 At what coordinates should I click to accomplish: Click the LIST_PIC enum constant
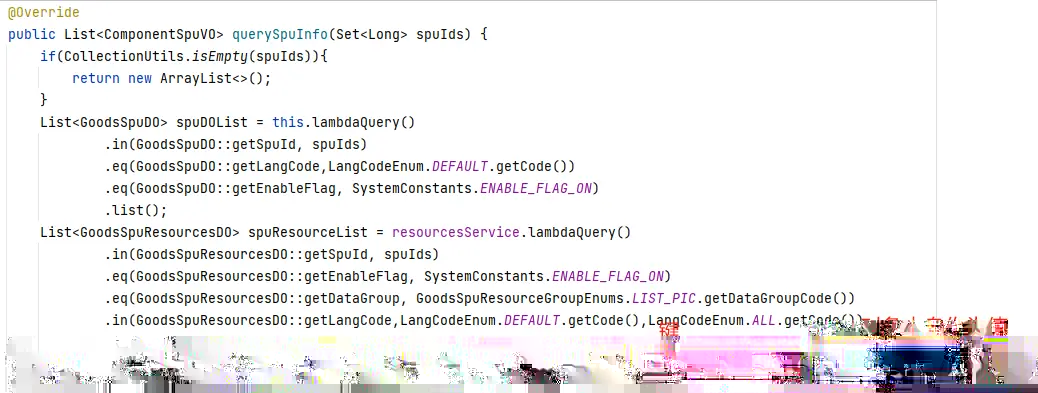coord(664,298)
